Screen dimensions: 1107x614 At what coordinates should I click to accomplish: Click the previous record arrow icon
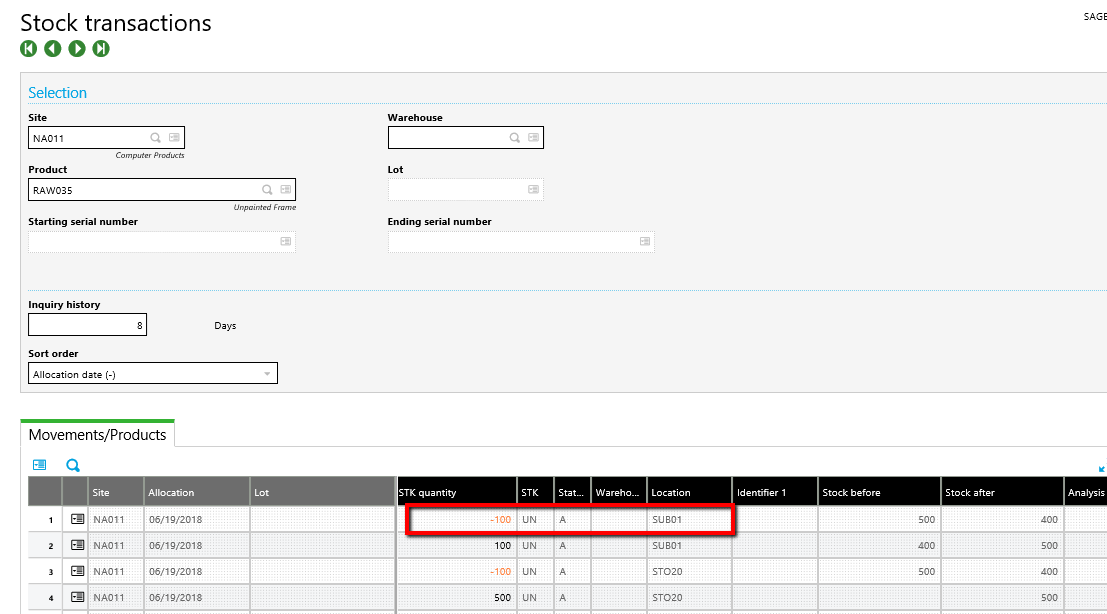[52, 49]
